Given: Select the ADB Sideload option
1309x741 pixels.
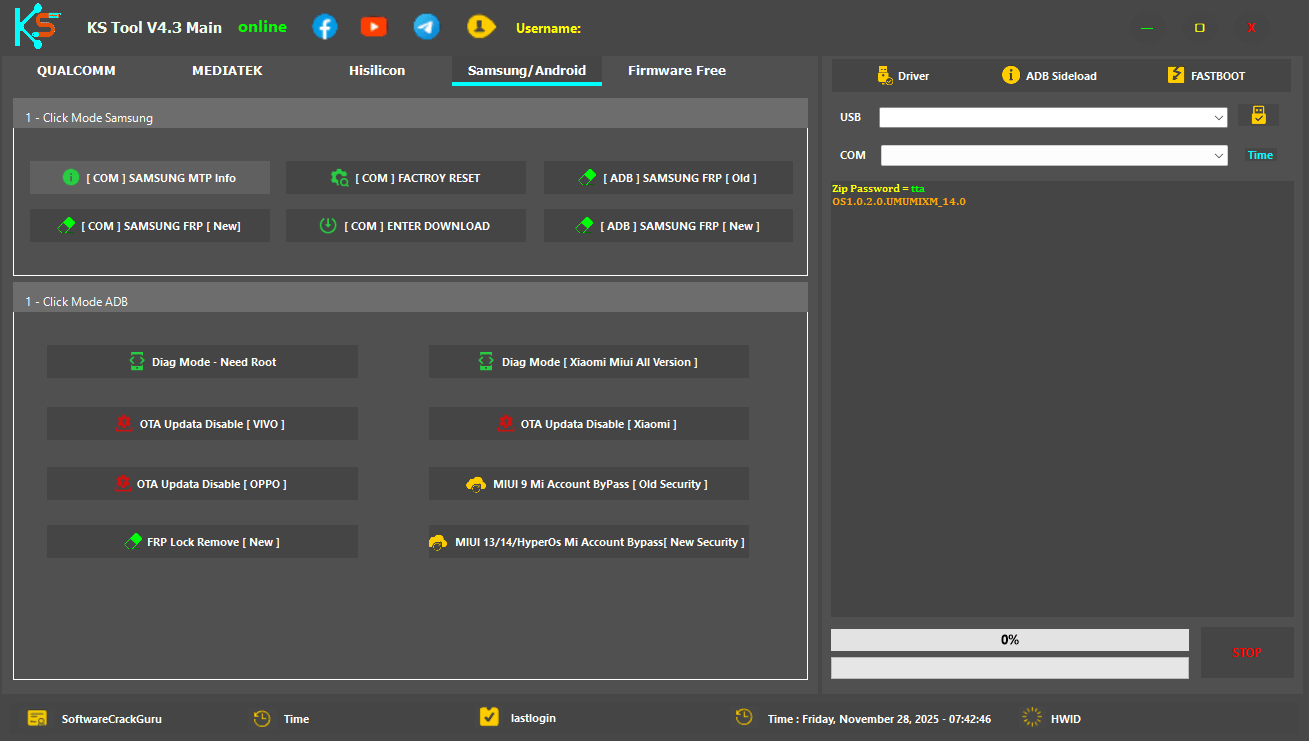Looking at the screenshot, I should (x=1048, y=74).
